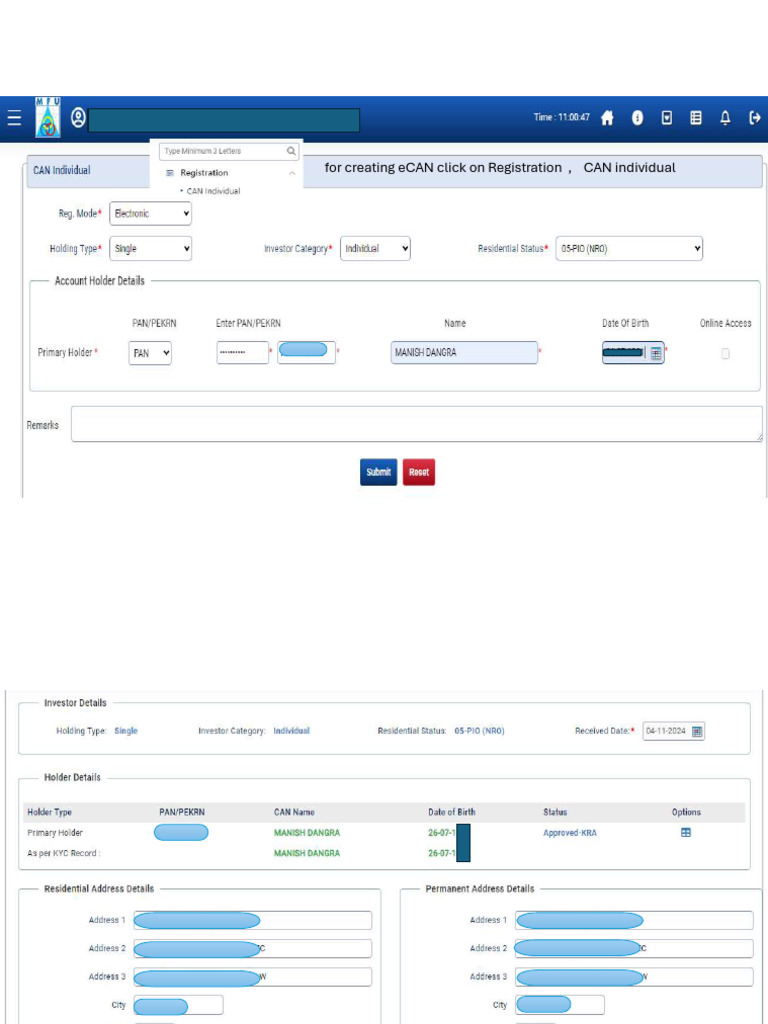The height and width of the screenshot is (1024, 768).
Task: Click Permanent Address 1 field
Action: coord(633,921)
